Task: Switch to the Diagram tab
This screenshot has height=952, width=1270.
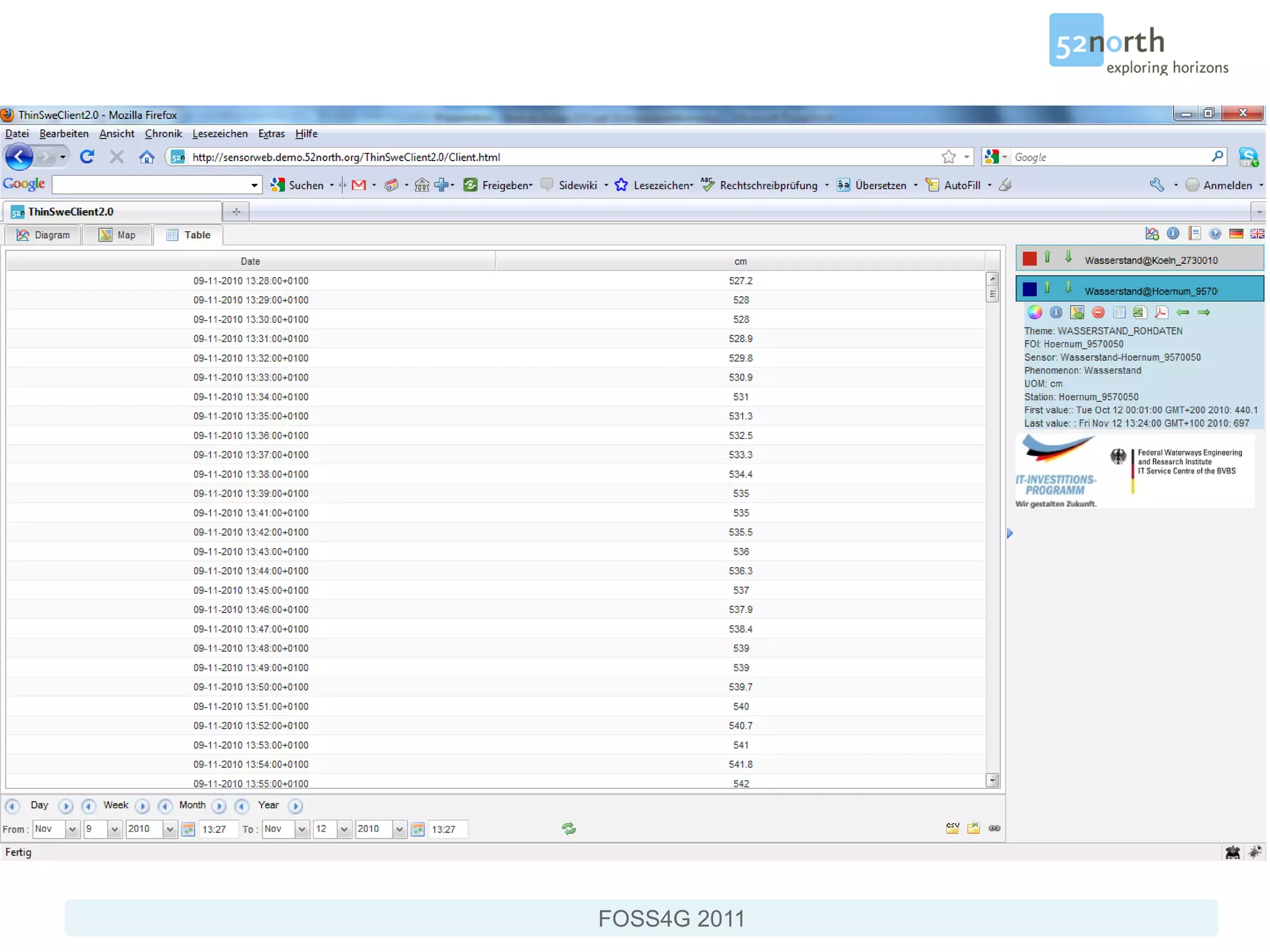Action: click(x=43, y=235)
